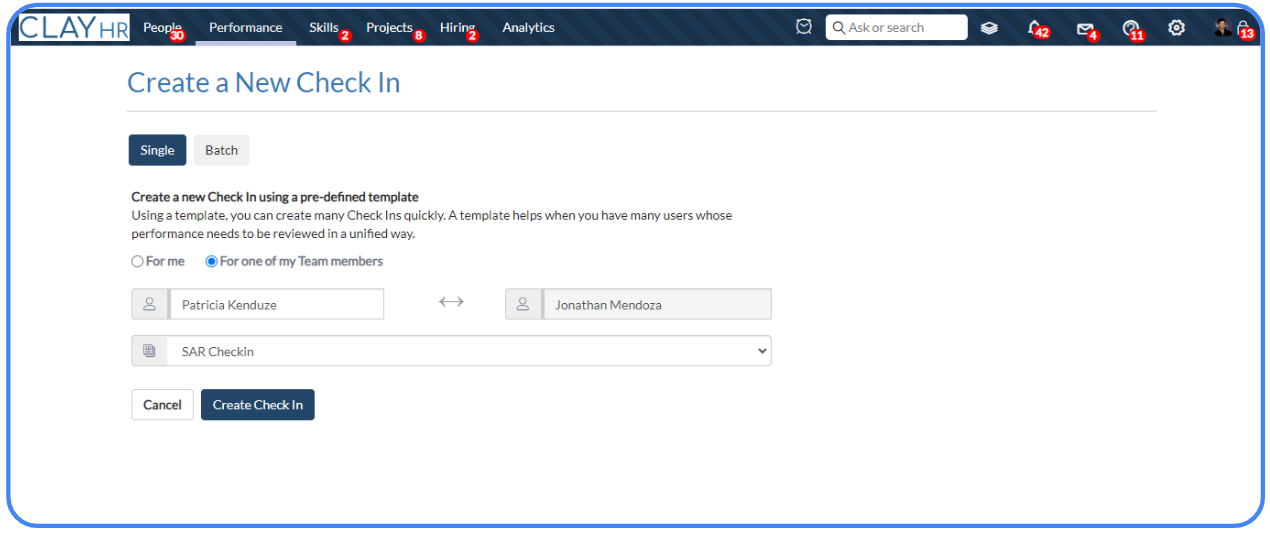The image size is (1270, 533).
Task: Click the Jonathan Mendoza name field
Action: pos(657,304)
